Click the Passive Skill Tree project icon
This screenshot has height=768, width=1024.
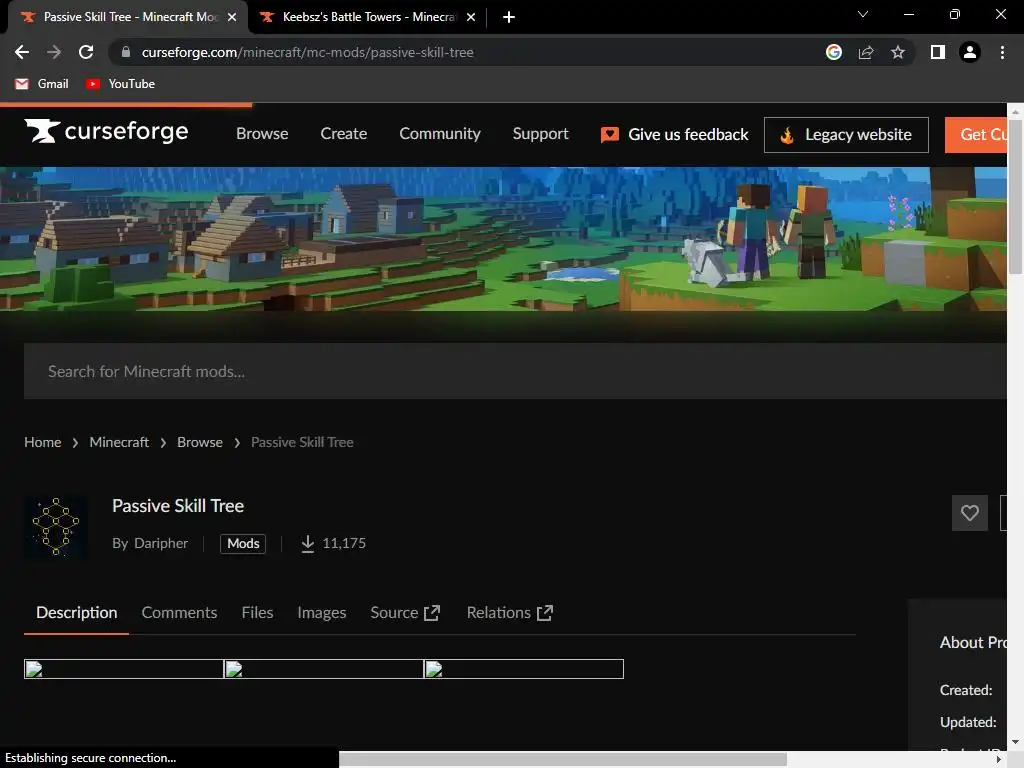pyautogui.click(x=56, y=526)
